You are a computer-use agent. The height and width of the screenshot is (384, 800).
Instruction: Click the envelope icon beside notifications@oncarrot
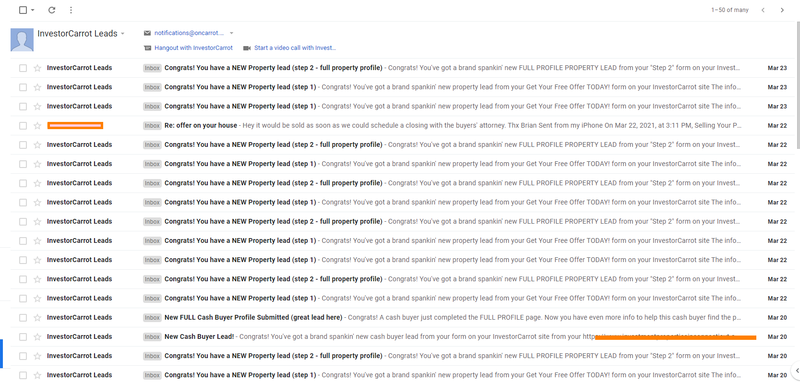[x=147, y=33]
